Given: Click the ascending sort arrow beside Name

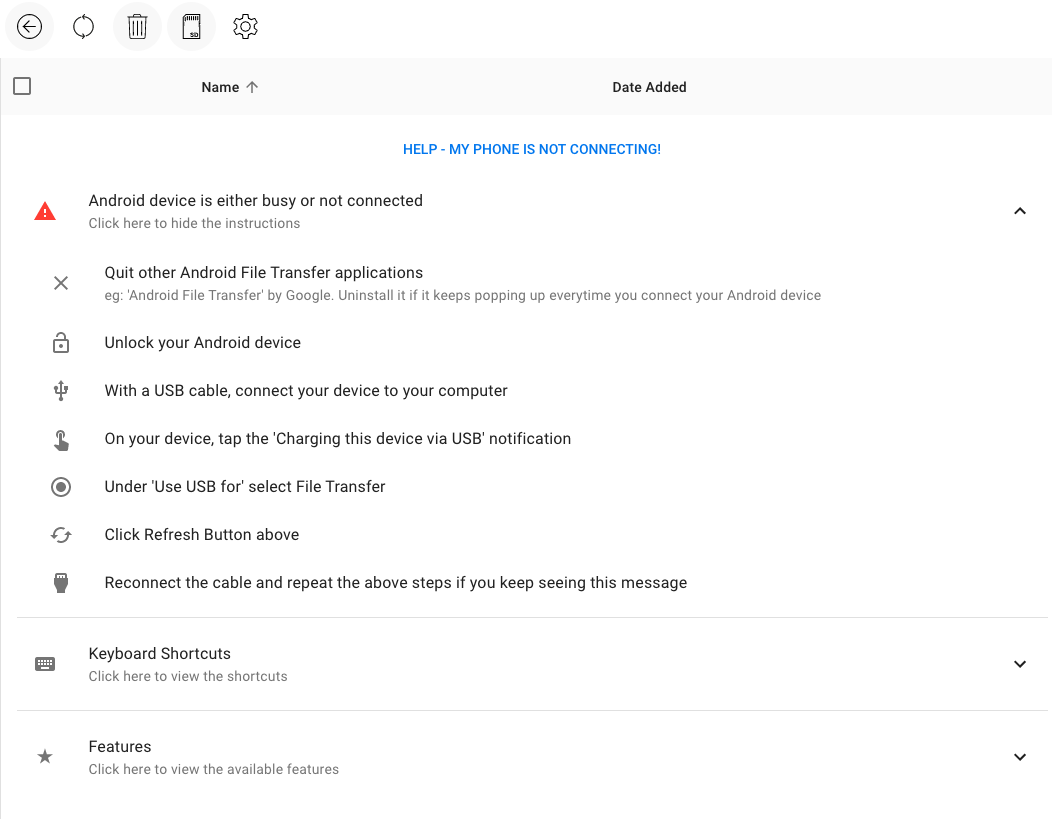Looking at the screenshot, I should click(252, 87).
